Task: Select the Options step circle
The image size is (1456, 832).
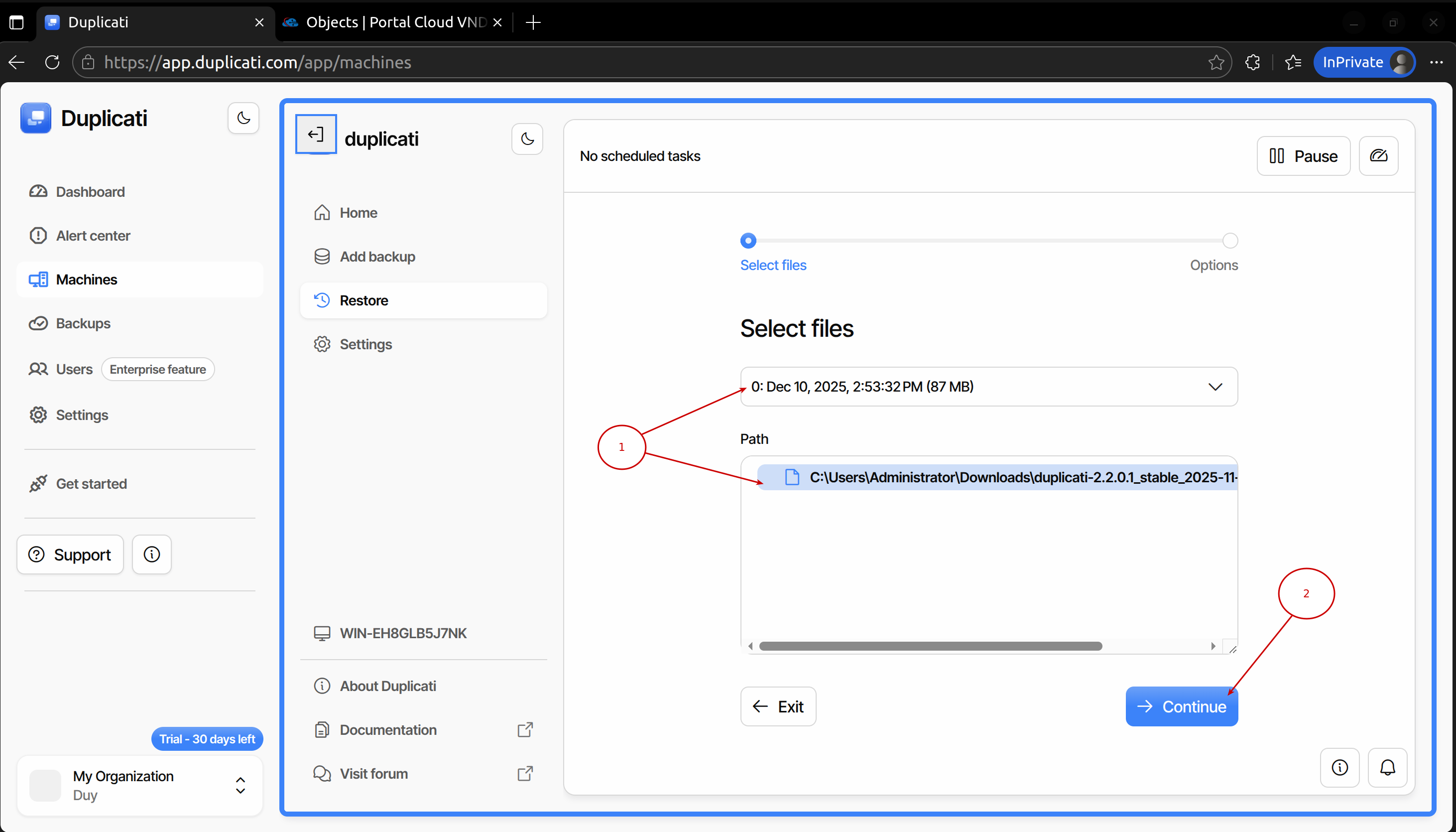Action: [1230, 241]
